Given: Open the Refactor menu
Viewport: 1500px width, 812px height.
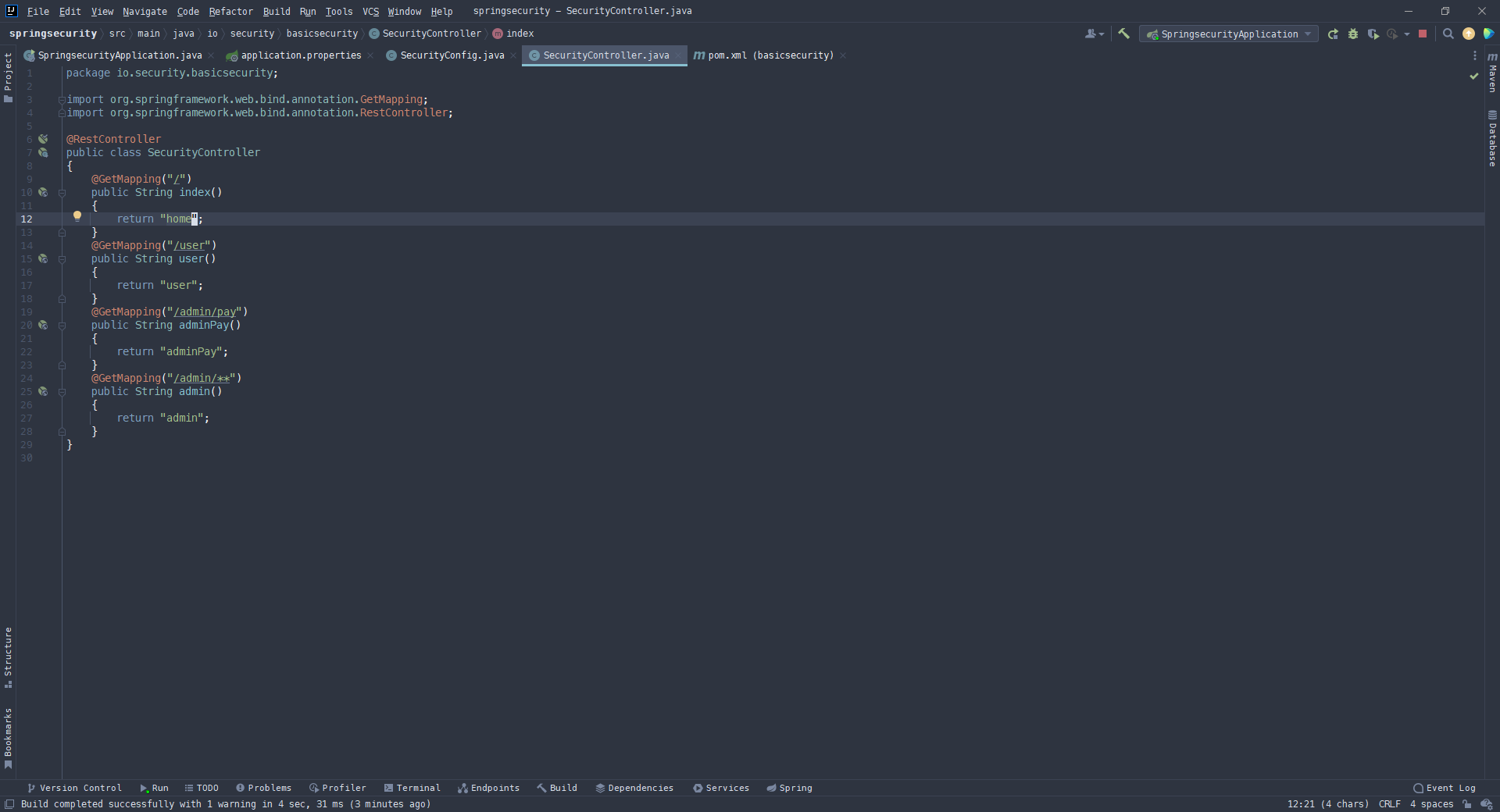Looking at the screenshot, I should tap(230, 12).
